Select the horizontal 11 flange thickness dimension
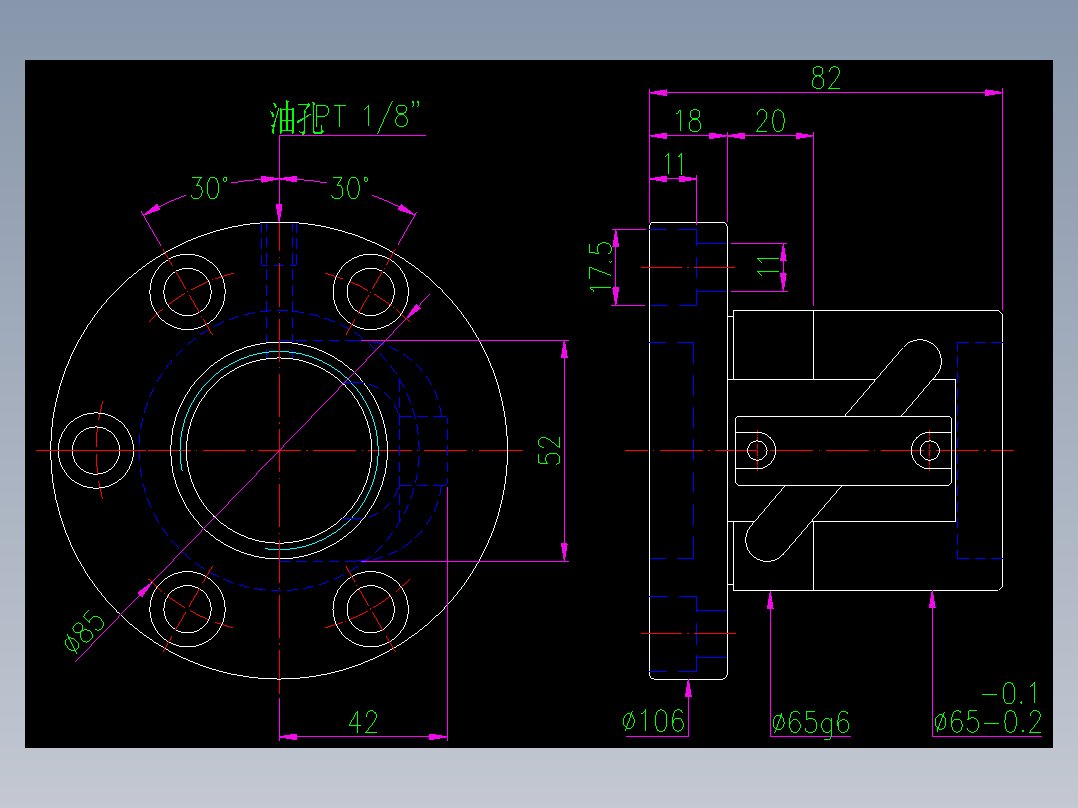1078x808 pixels. [674, 162]
